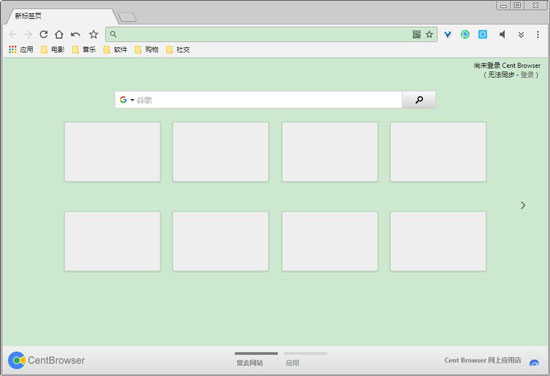Open the fourth tile in the bottom row

(x=438, y=241)
